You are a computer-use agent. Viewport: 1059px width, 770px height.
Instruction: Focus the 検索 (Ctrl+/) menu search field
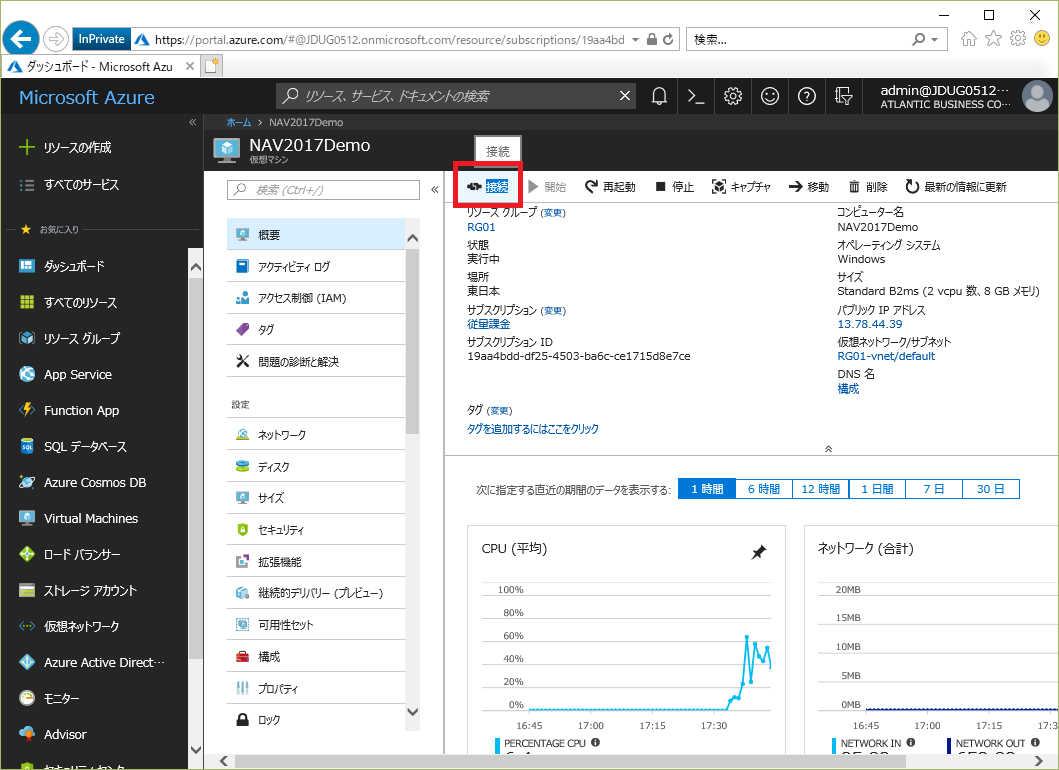pos(324,190)
